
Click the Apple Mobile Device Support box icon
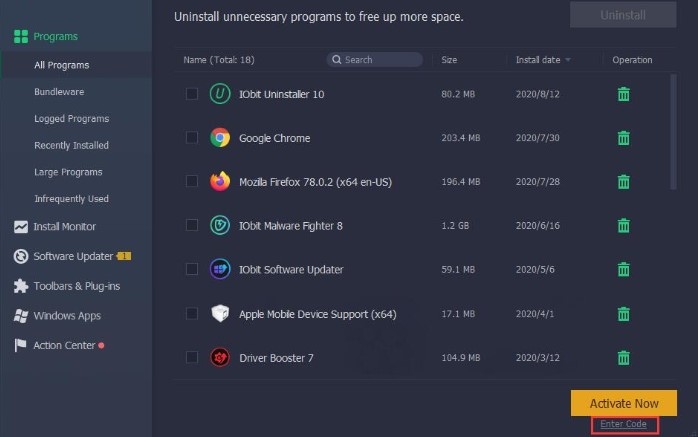(220, 313)
